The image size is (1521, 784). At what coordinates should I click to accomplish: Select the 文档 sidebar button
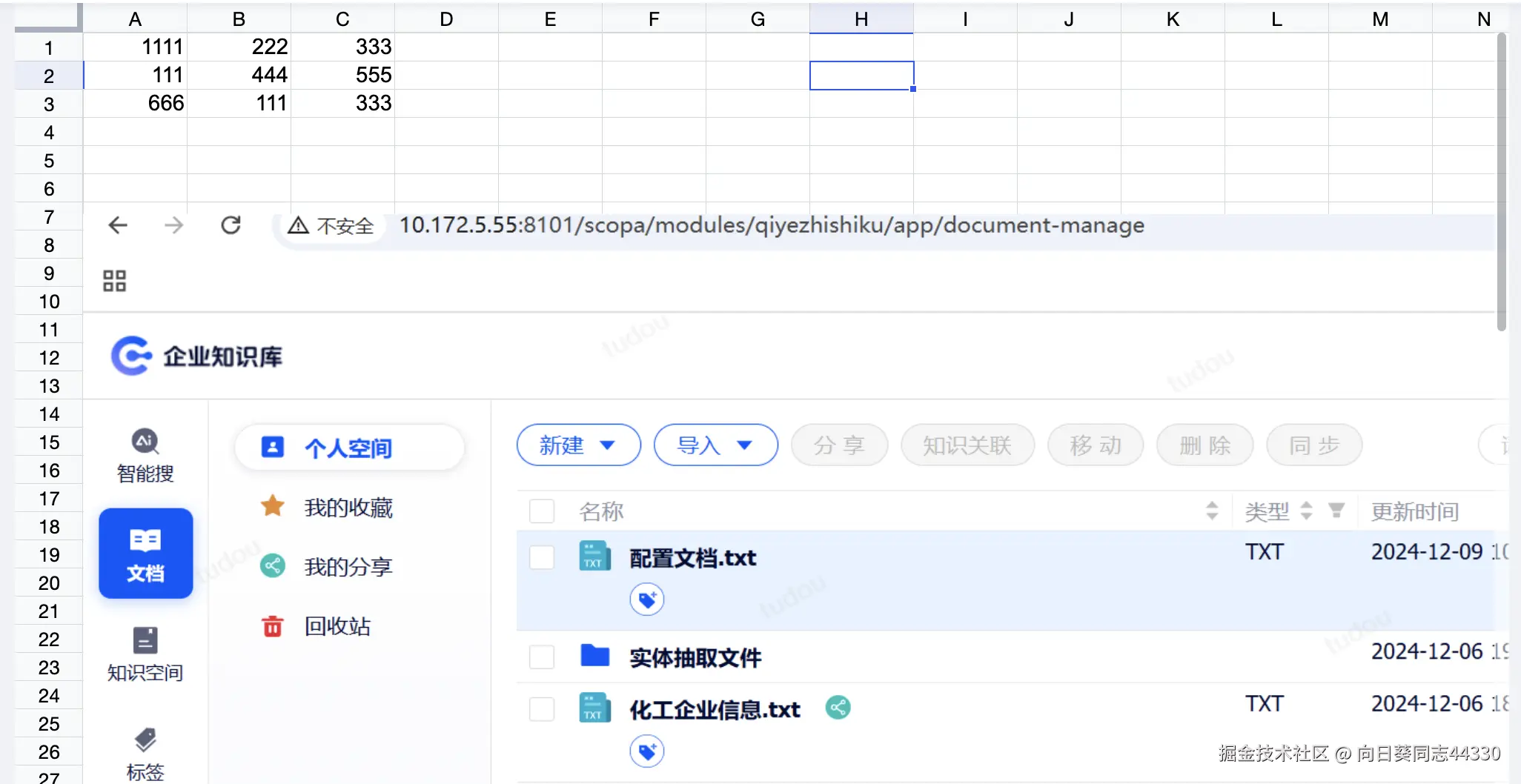tap(146, 554)
